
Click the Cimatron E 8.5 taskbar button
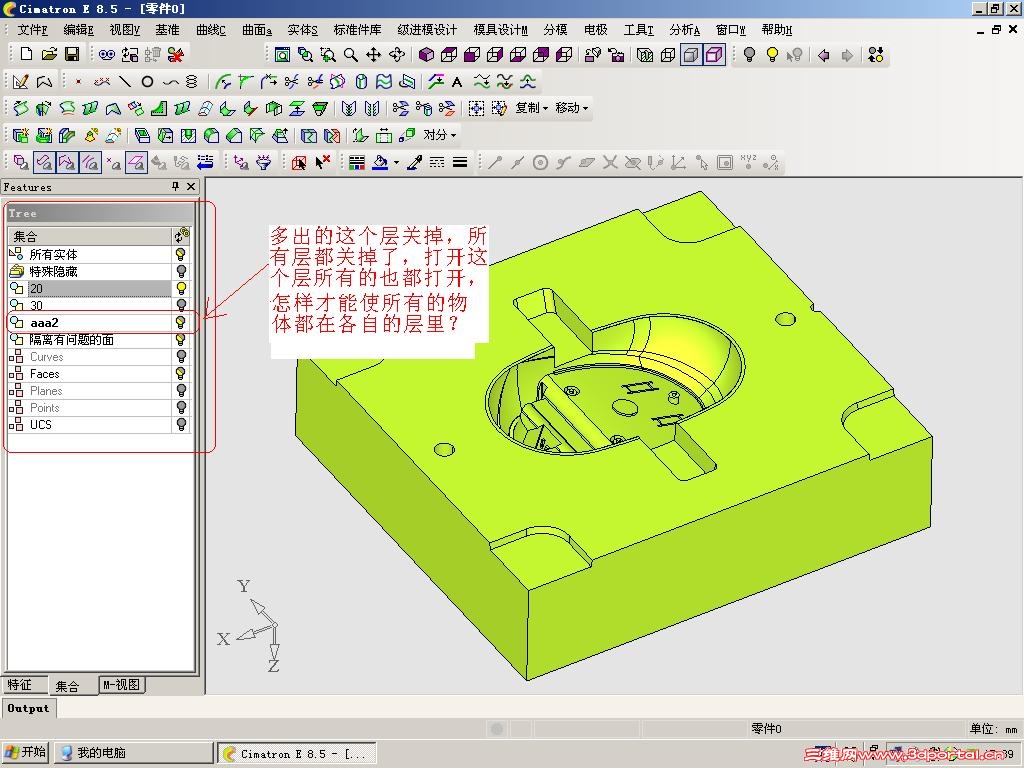coord(297,753)
